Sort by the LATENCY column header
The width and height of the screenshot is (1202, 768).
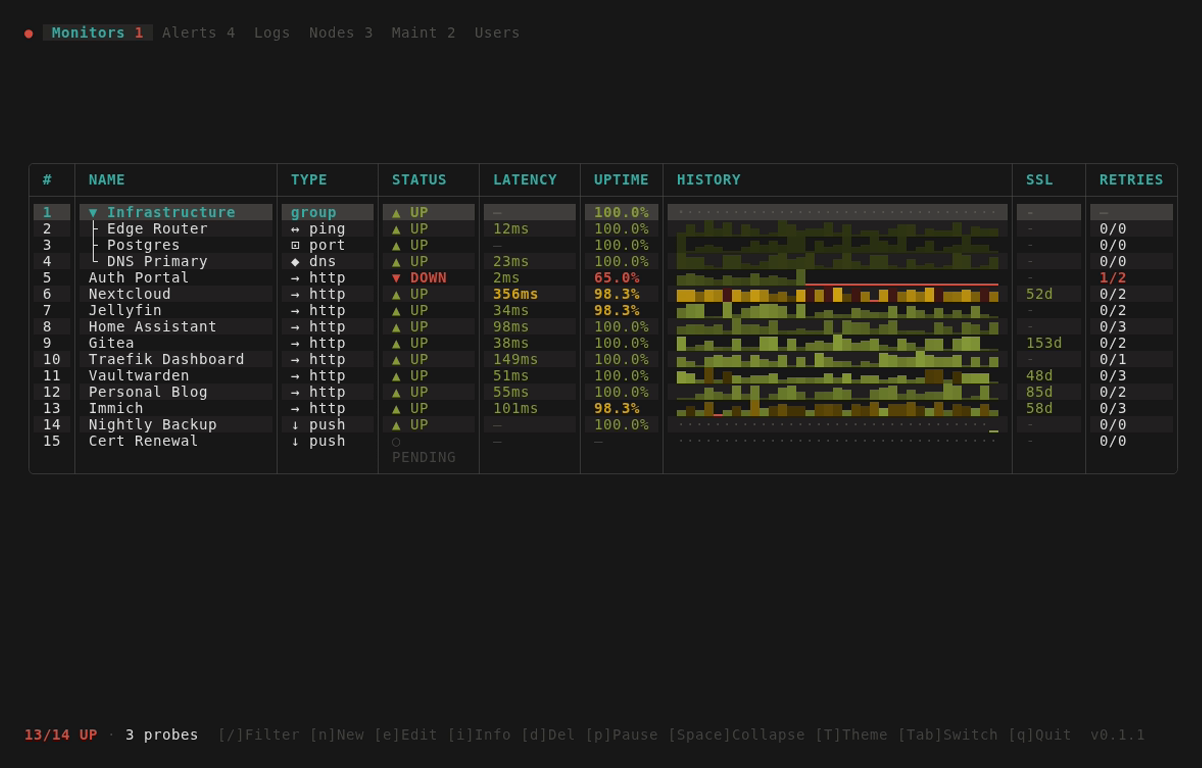[525, 180]
